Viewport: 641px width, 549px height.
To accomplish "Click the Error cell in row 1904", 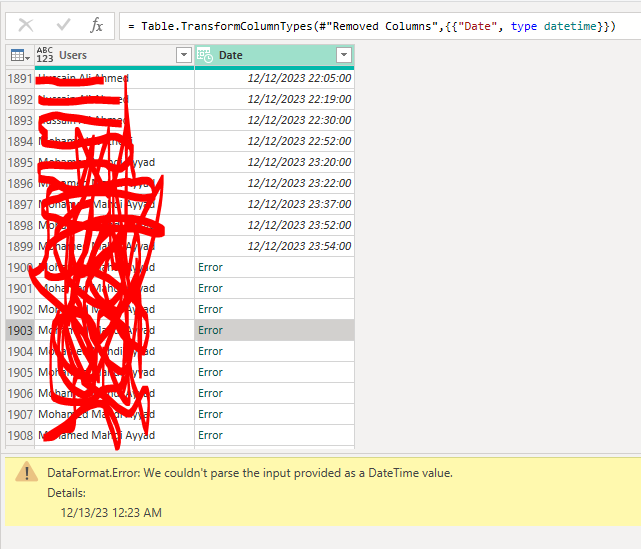I will (274, 352).
